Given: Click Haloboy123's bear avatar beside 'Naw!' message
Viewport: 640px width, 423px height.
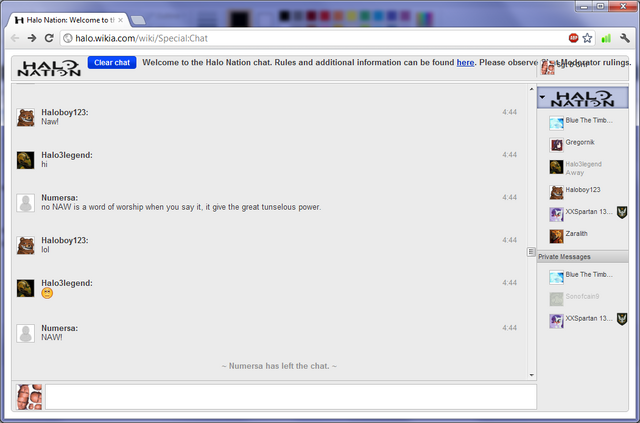Looking at the screenshot, I should (x=26, y=118).
